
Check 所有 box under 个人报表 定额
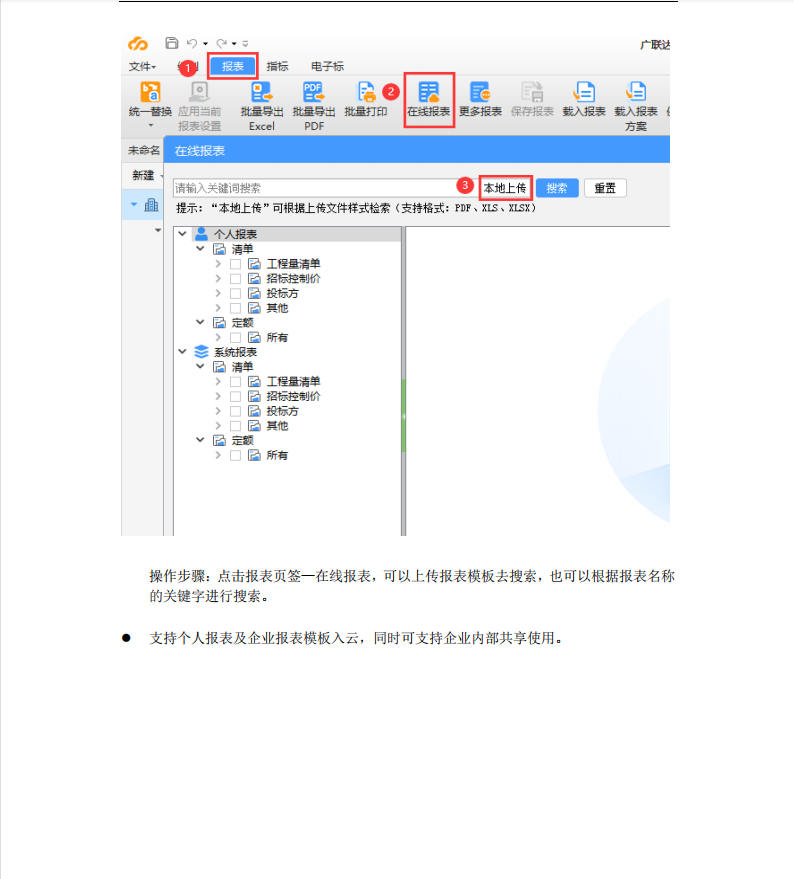coord(236,338)
